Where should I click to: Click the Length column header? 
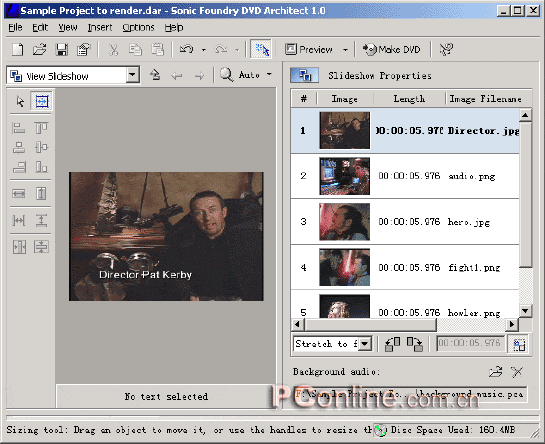point(409,99)
